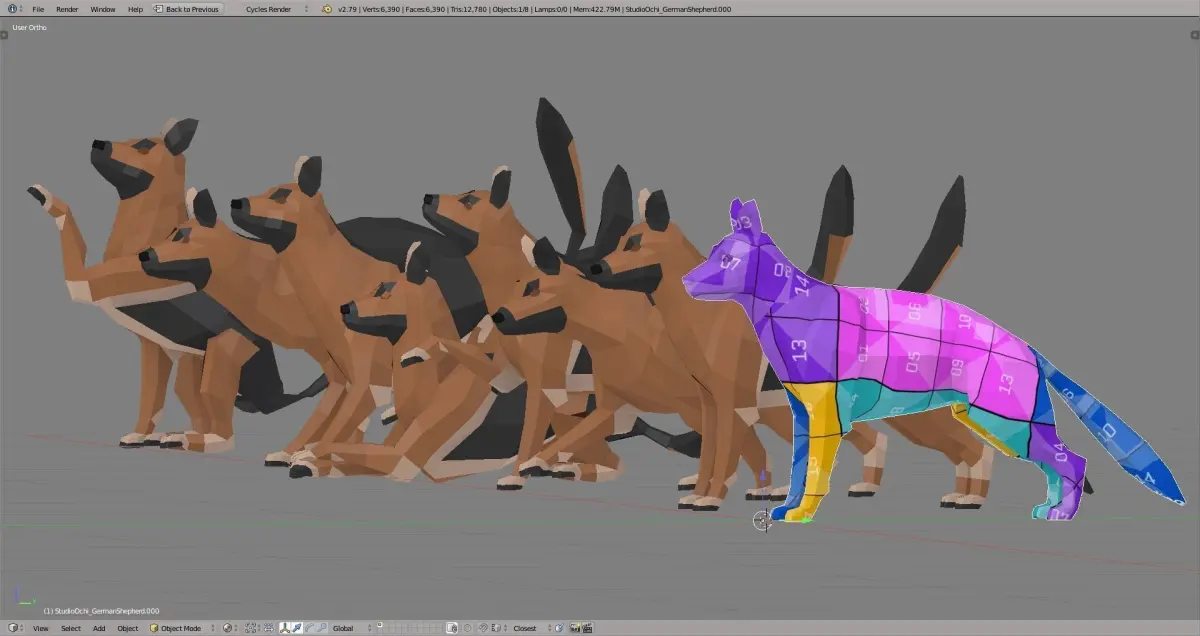Toggle proportional editing circle icon

(467, 628)
